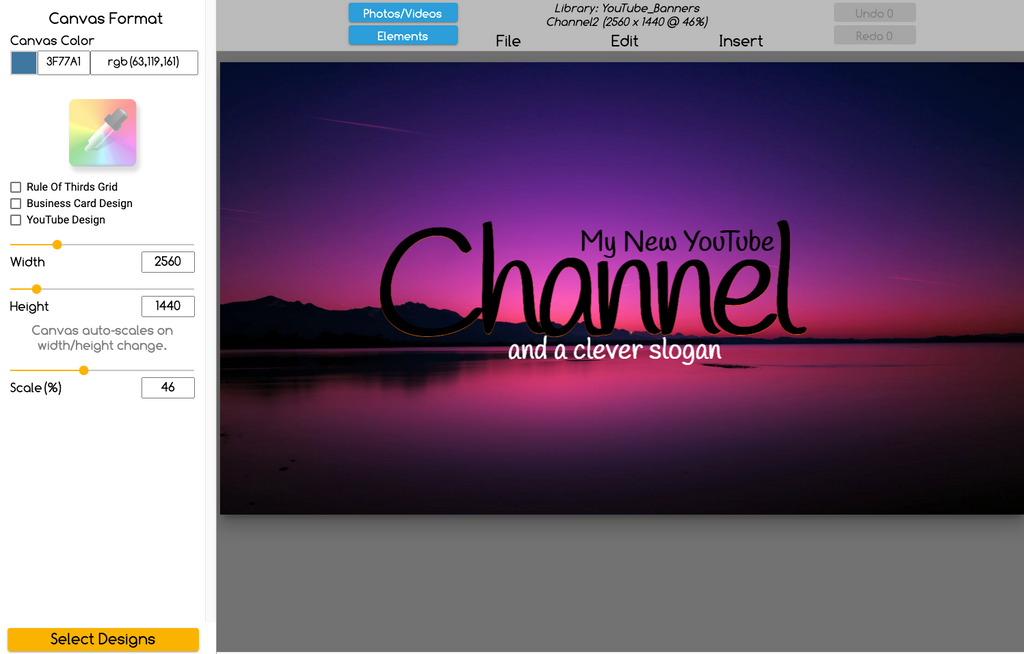The height and width of the screenshot is (654, 1024).
Task: Click the Redo 0 button
Action: 874,36
